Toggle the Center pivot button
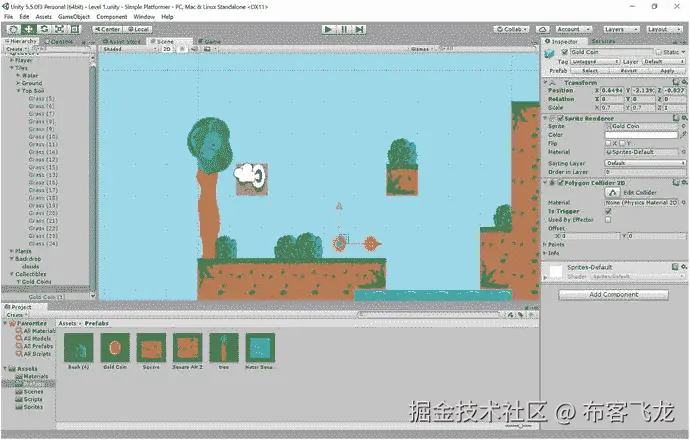 (x=107, y=29)
